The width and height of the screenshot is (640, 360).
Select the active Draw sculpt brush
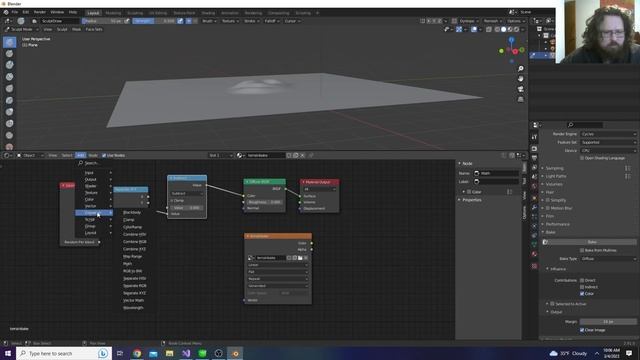[x=9, y=42]
